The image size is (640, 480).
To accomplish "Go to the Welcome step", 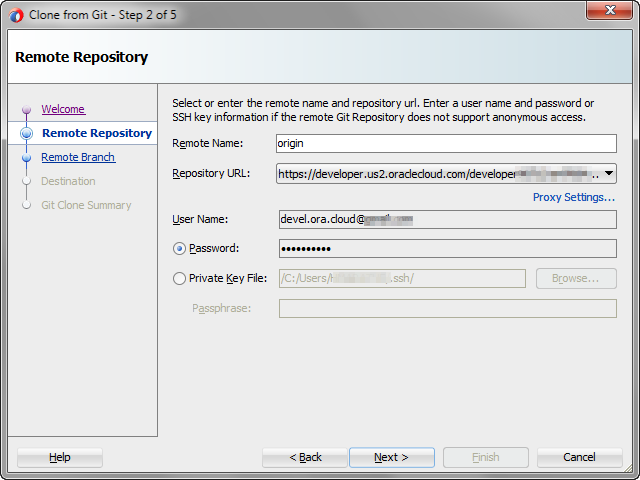I will point(63,109).
